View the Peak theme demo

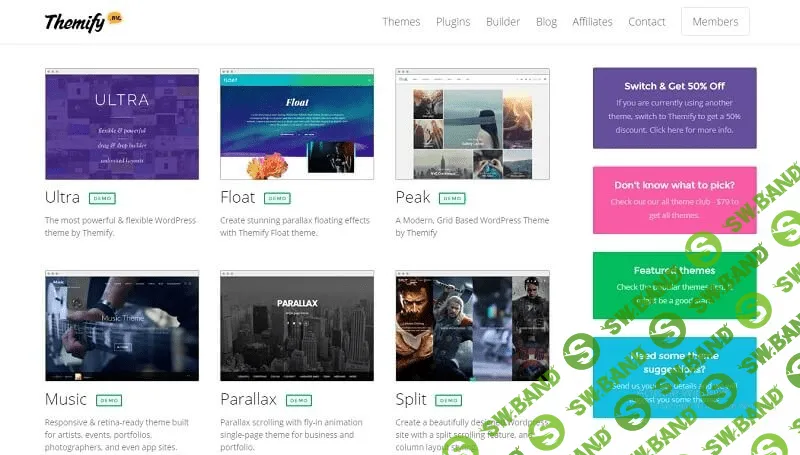click(x=452, y=198)
